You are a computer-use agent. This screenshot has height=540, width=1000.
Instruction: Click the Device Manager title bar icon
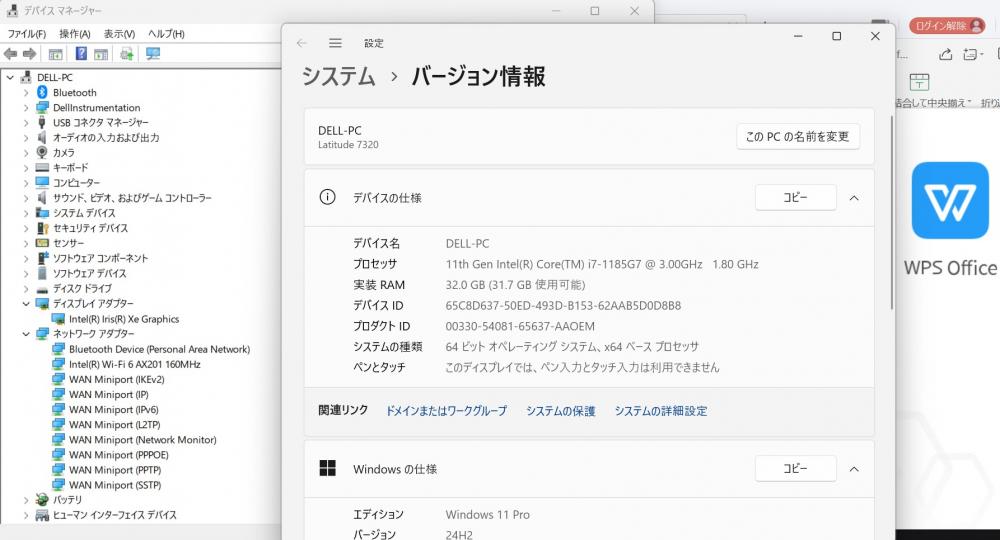12,10
